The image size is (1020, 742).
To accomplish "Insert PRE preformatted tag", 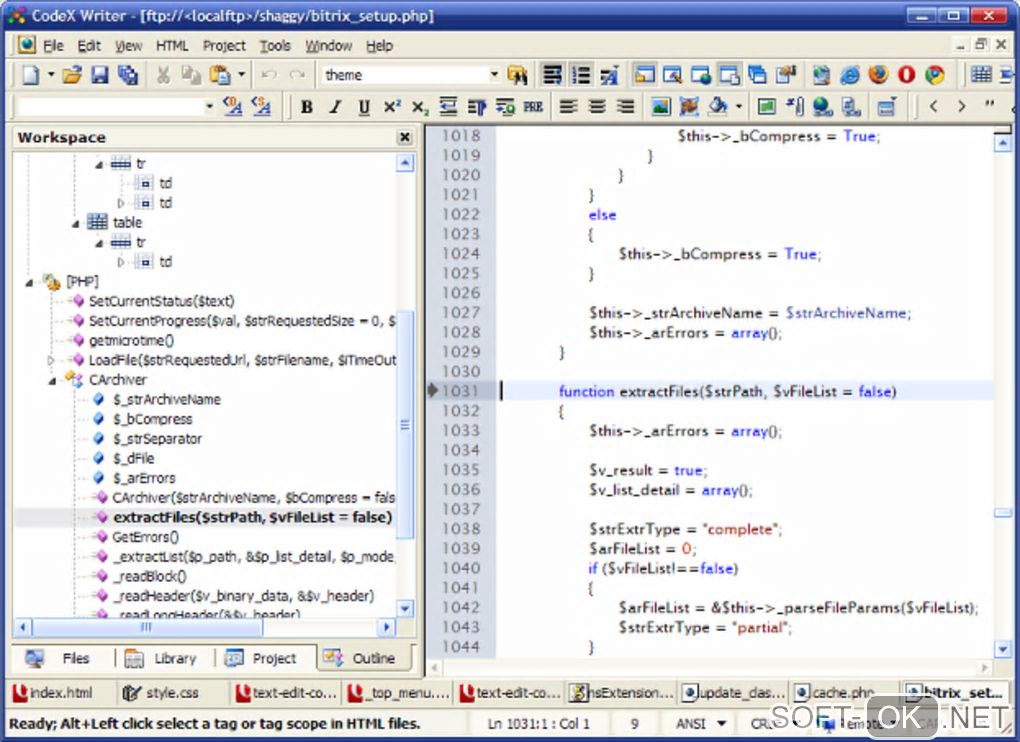I will (x=533, y=107).
